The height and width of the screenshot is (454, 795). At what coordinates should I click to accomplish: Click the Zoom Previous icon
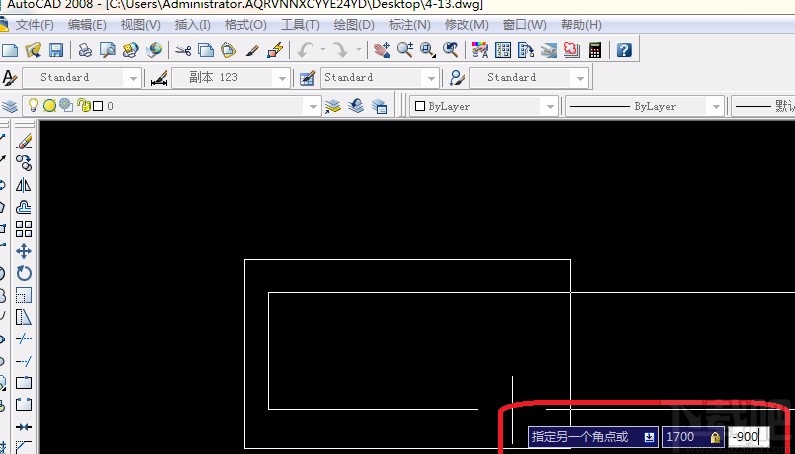click(451, 50)
